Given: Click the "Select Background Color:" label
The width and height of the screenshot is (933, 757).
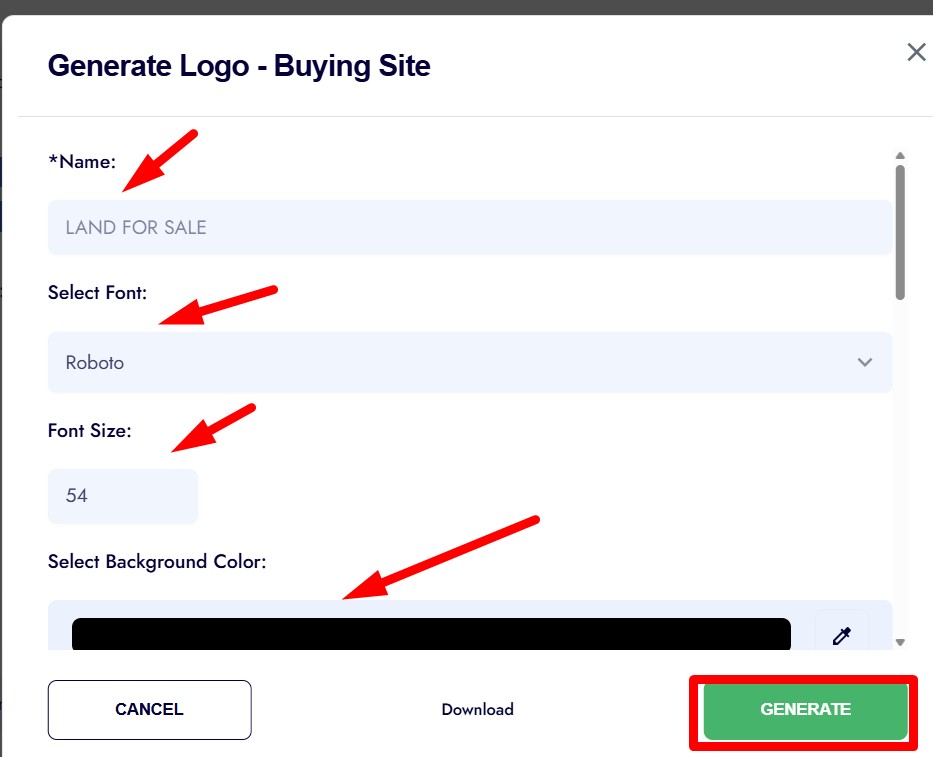Looking at the screenshot, I should 157,561.
